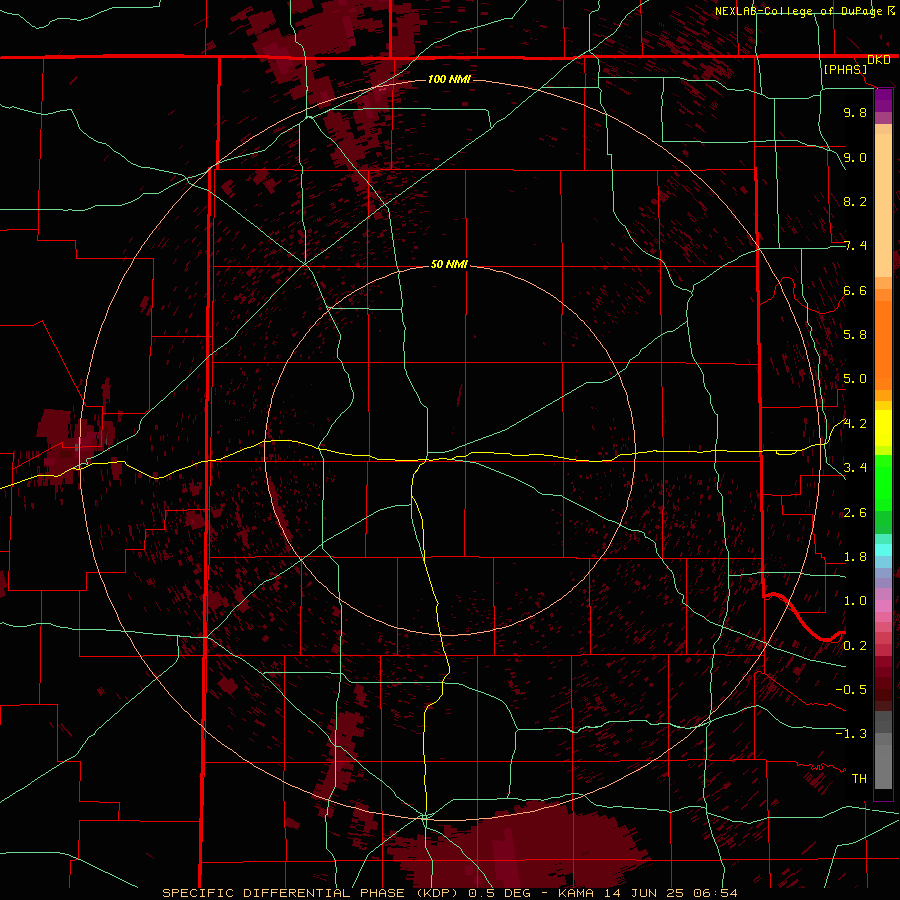Click the 1.0 legend value
Screen dimensions: 900x900
(855, 601)
